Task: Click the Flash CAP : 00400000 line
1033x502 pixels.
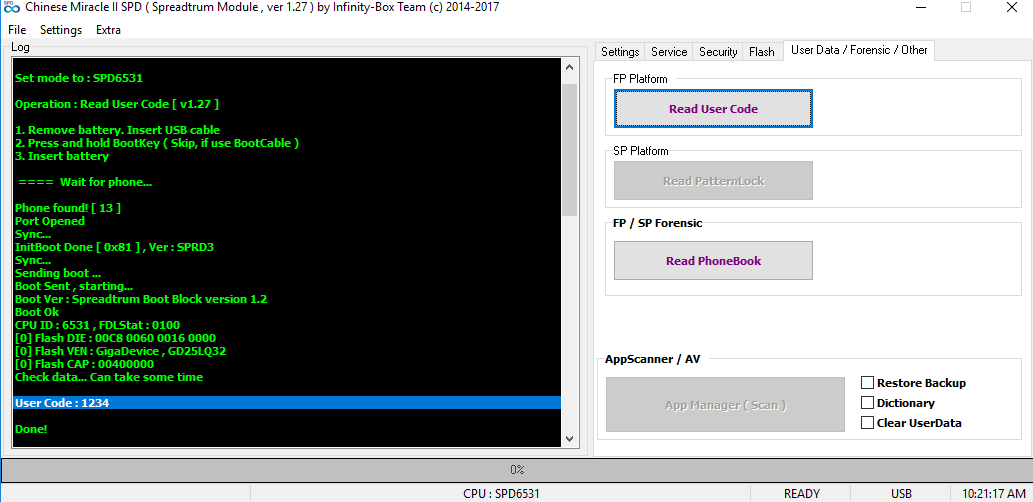Action: [84, 364]
